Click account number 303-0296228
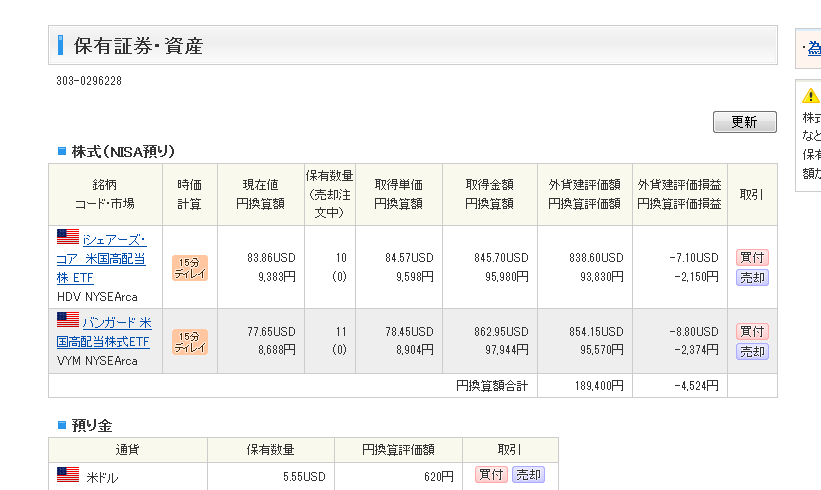Image resolution: width=821 pixels, height=490 pixels. pyautogui.click(x=89, y=81)
